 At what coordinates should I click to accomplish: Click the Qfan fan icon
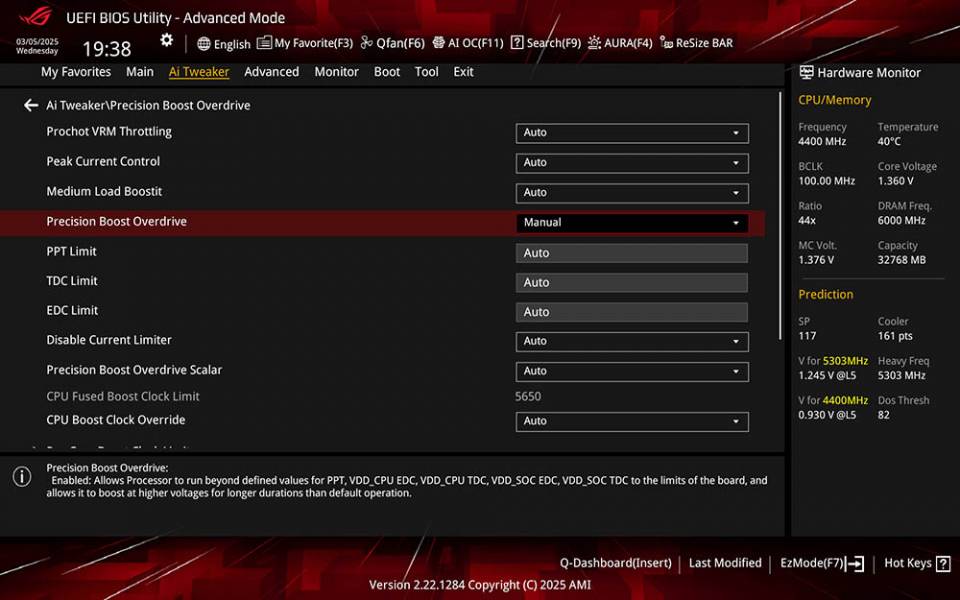(x=366, y=42)
